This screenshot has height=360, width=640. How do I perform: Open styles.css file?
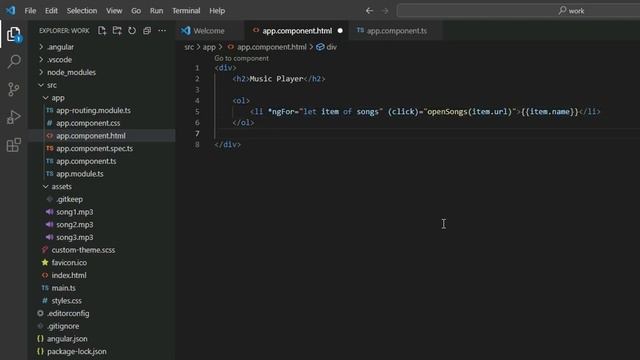click(x=66, y=301)
